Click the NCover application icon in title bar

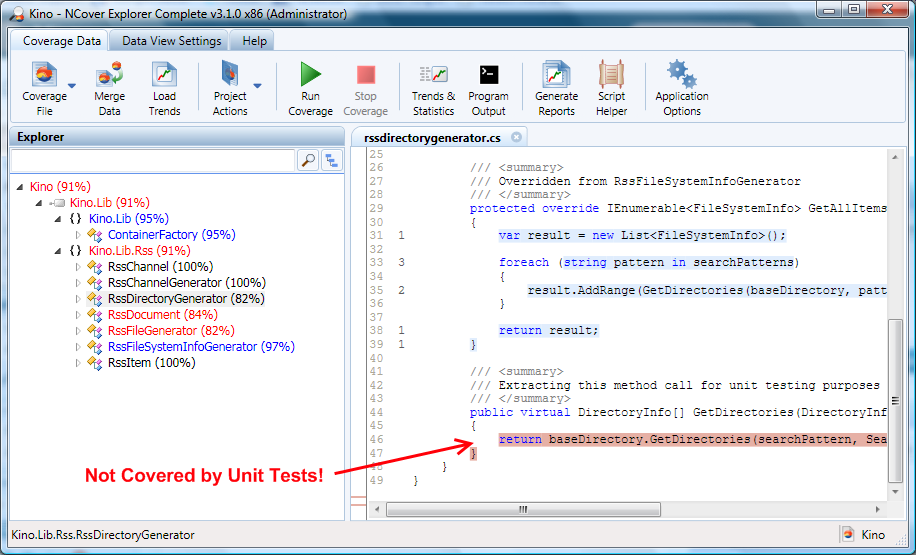pos(16,13)
